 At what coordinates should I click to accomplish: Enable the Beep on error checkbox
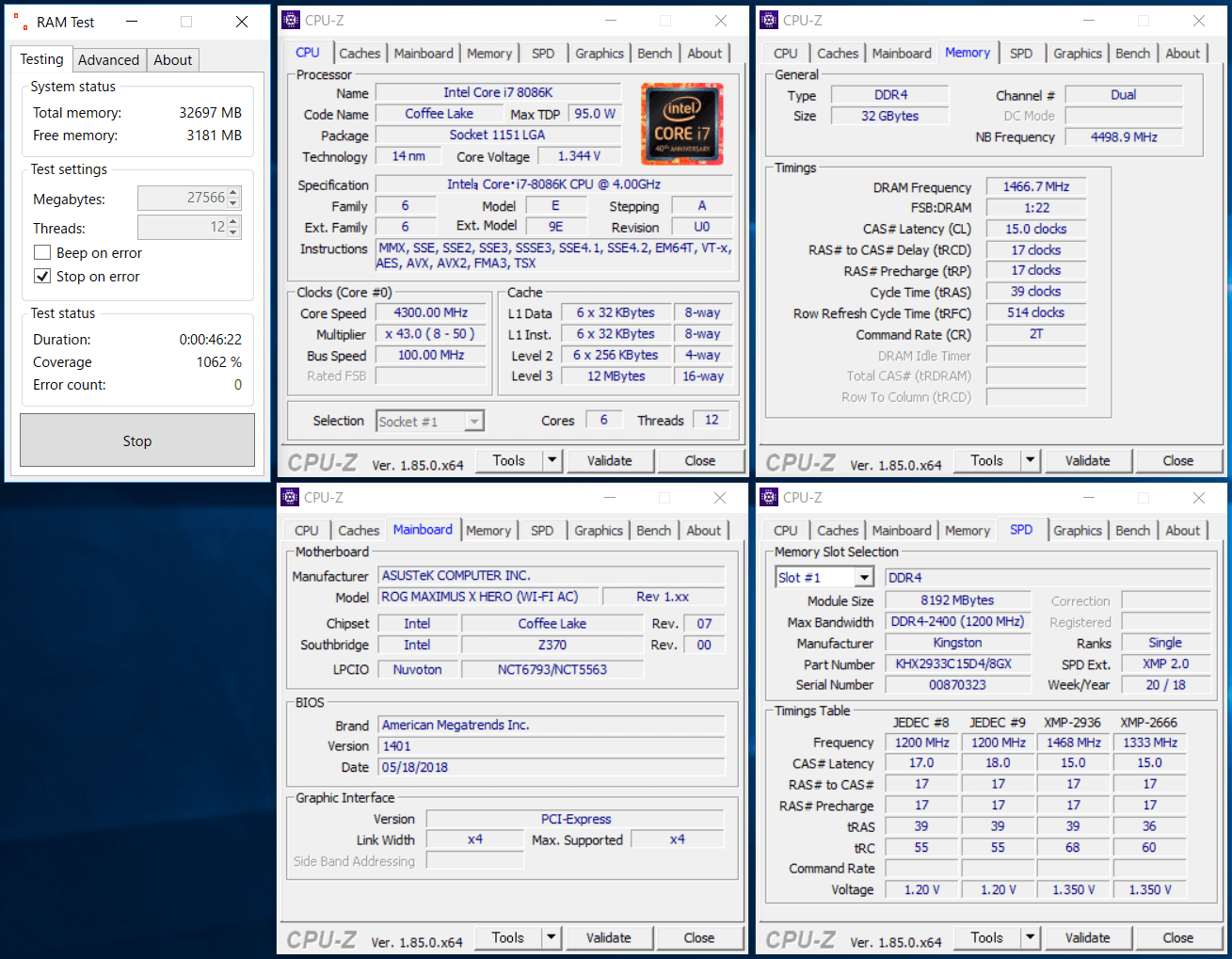click(x=42, y=252)
